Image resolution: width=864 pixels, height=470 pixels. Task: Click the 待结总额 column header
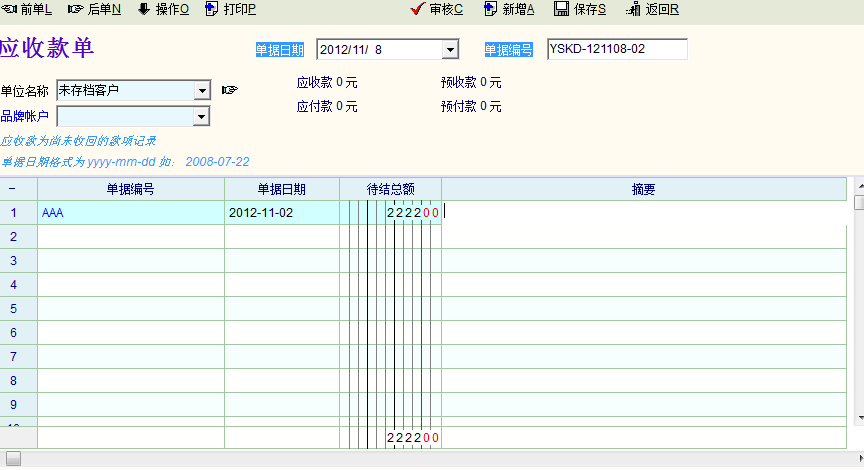click(x=391, y=189)
